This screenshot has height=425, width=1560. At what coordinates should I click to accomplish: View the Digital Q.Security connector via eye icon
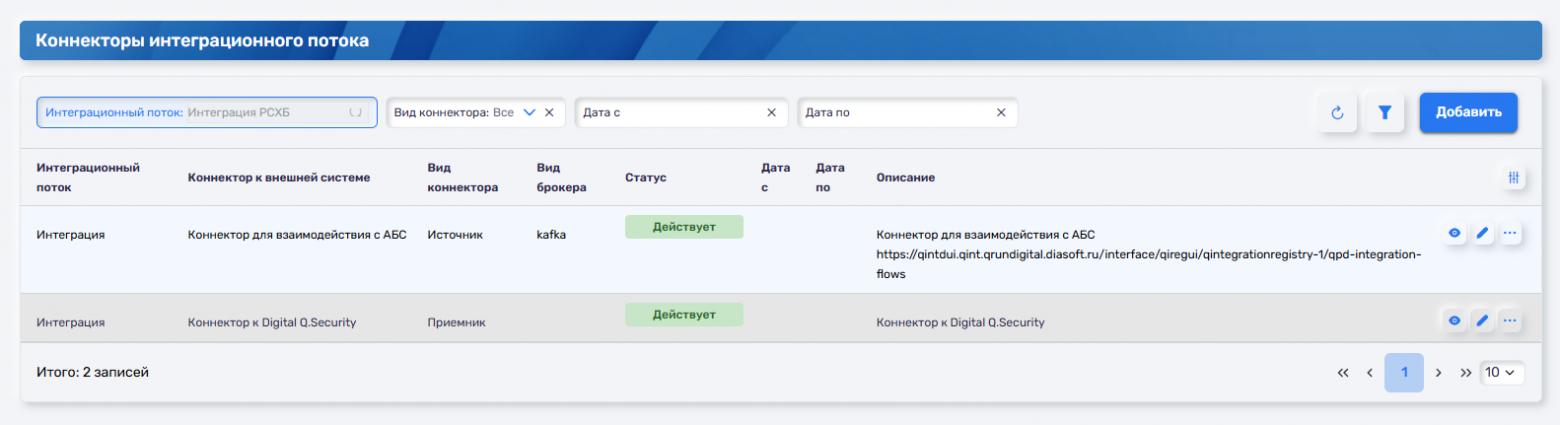(x=1455, y=320)
